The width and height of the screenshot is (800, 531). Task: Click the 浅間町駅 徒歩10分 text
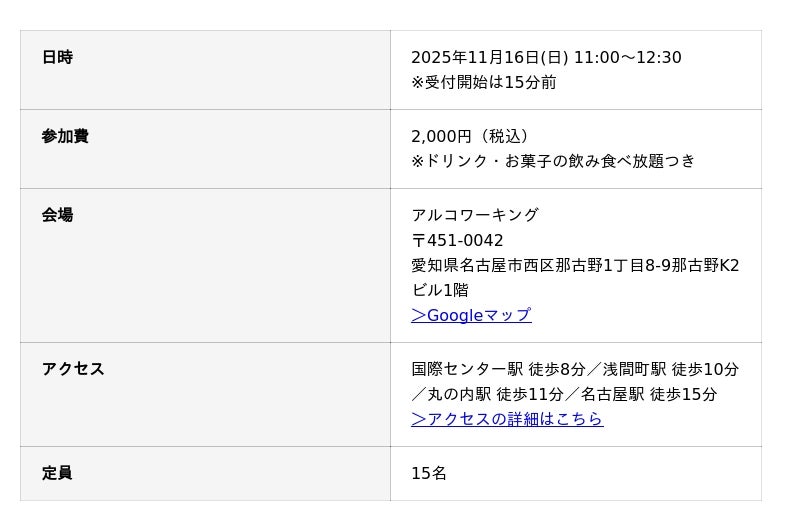pos(670,370)
